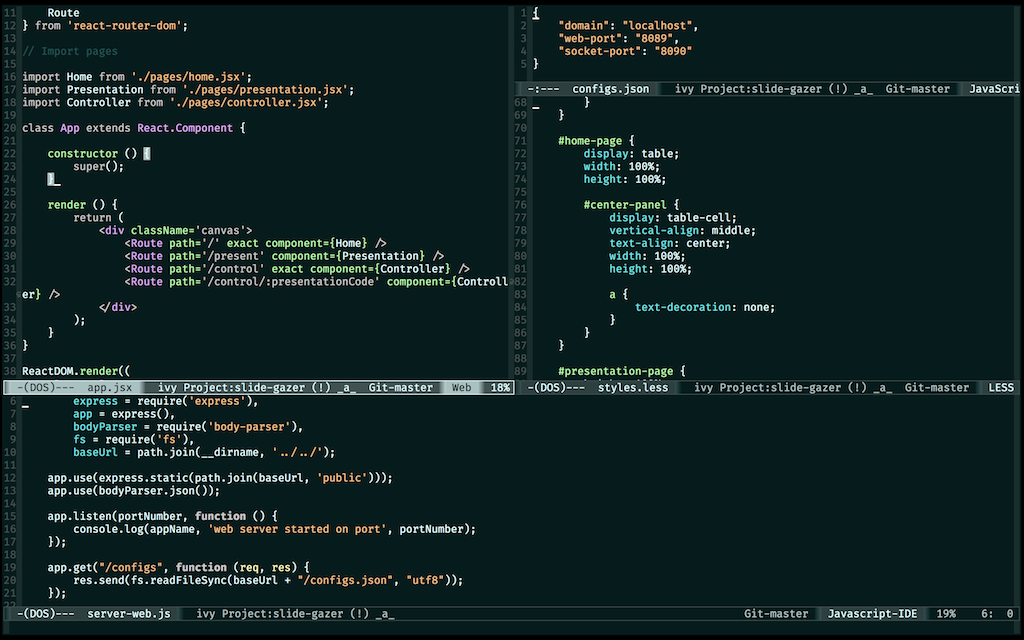Click 'text-align: center;' rule
The width and height of the screenshot is (1024, 640).
point(670,243)
